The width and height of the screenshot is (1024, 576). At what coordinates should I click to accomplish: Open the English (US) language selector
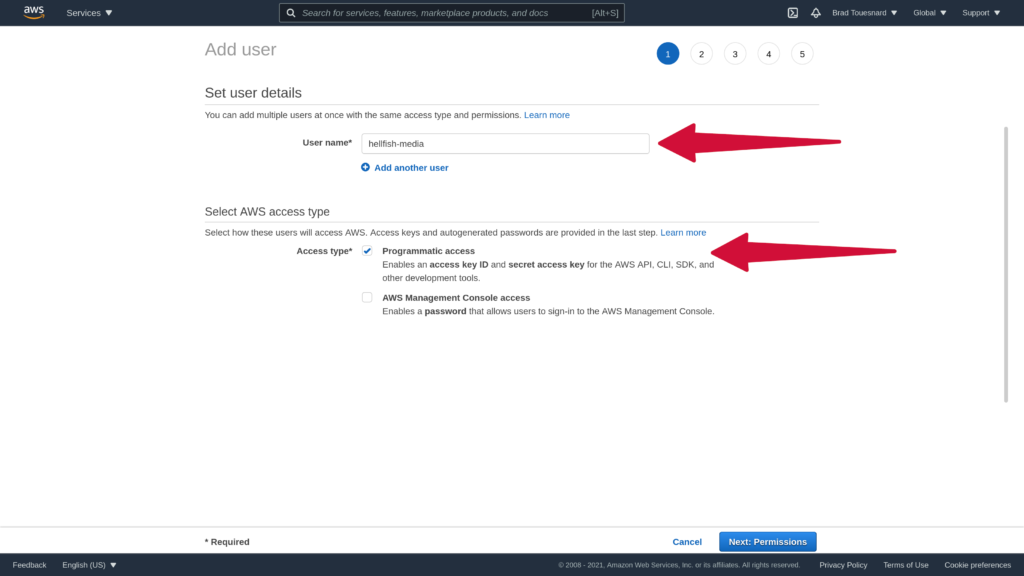pos(88,564)
